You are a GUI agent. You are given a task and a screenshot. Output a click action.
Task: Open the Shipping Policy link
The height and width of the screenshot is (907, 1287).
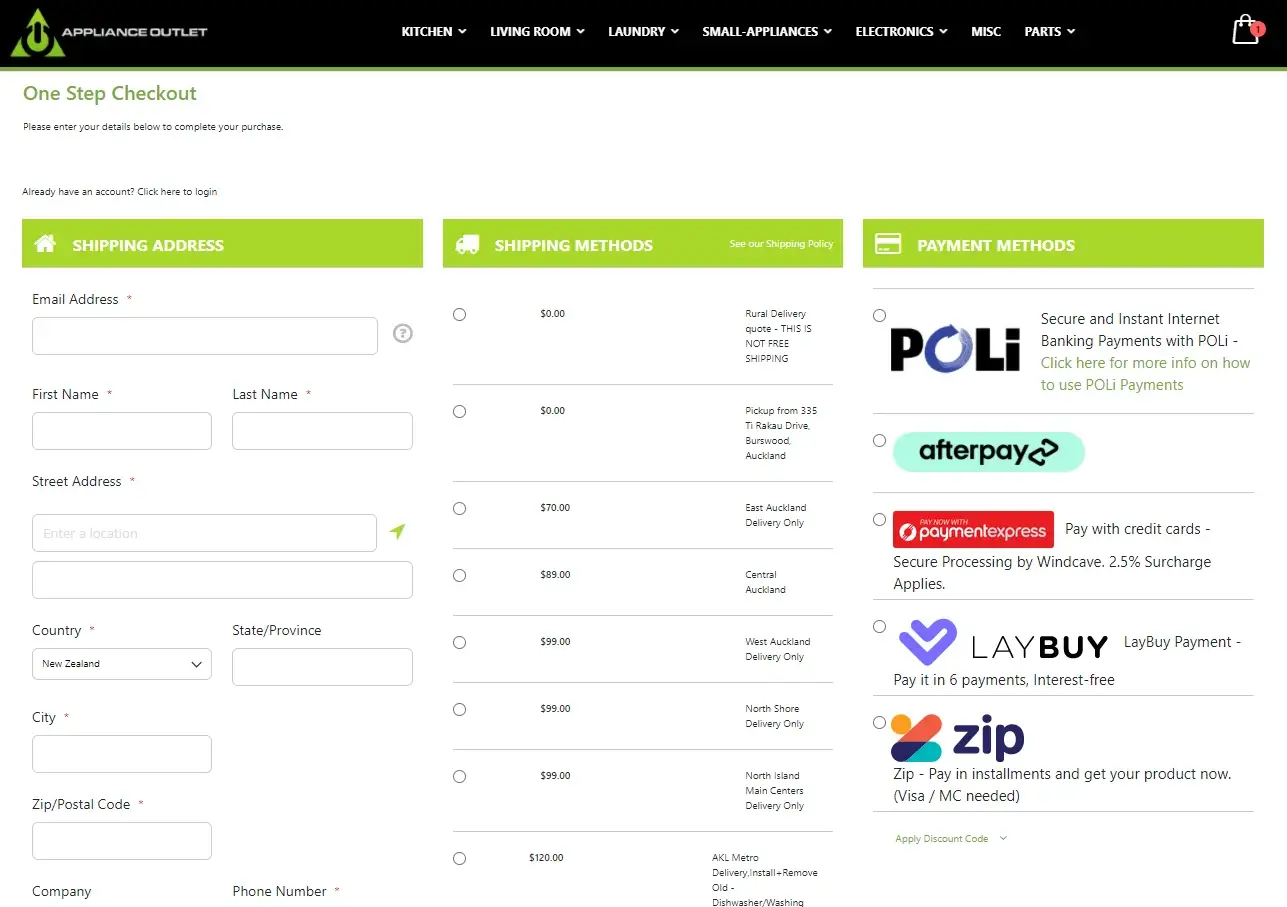(x=781, y=243)
